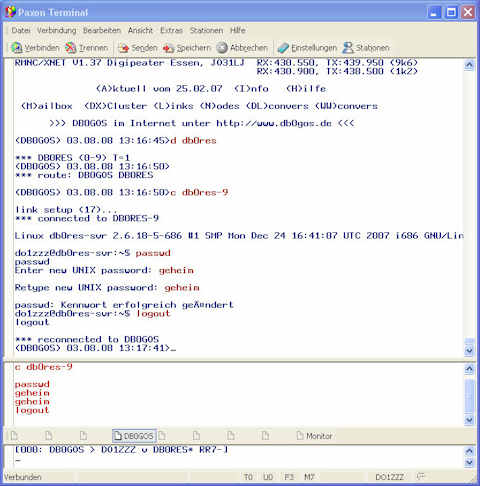Click the Senden send file icon
Image resolution: width=480 pixels, height=486 pixels.
click(123, 48)
